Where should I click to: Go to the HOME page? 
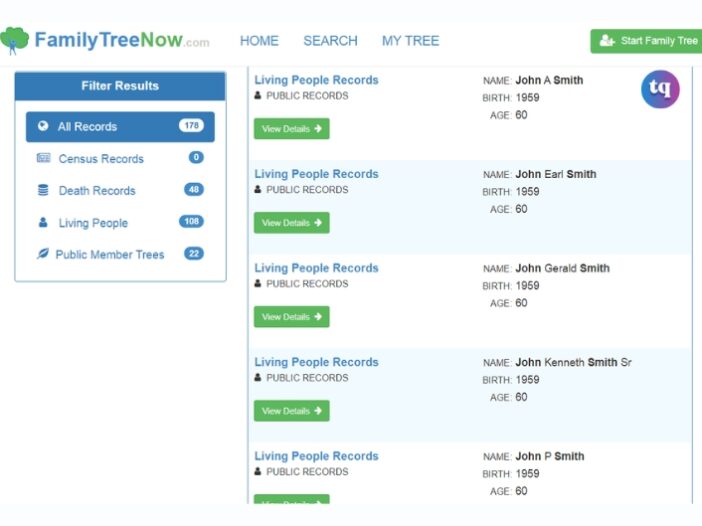pyautogui.click(x=259, y=41)
